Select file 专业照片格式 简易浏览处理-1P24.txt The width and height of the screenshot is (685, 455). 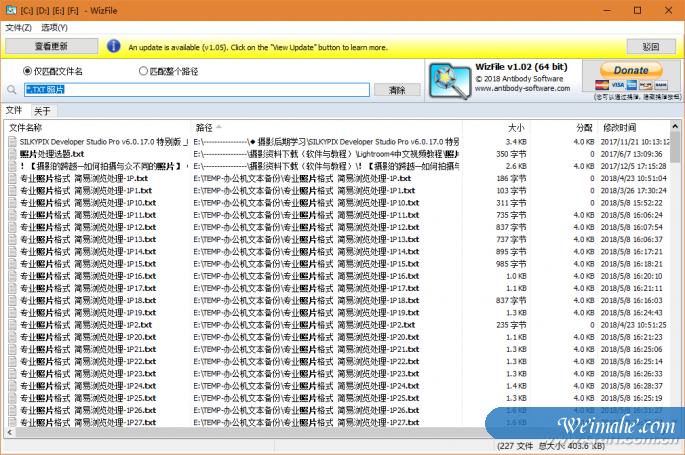[x=88, y=386]
